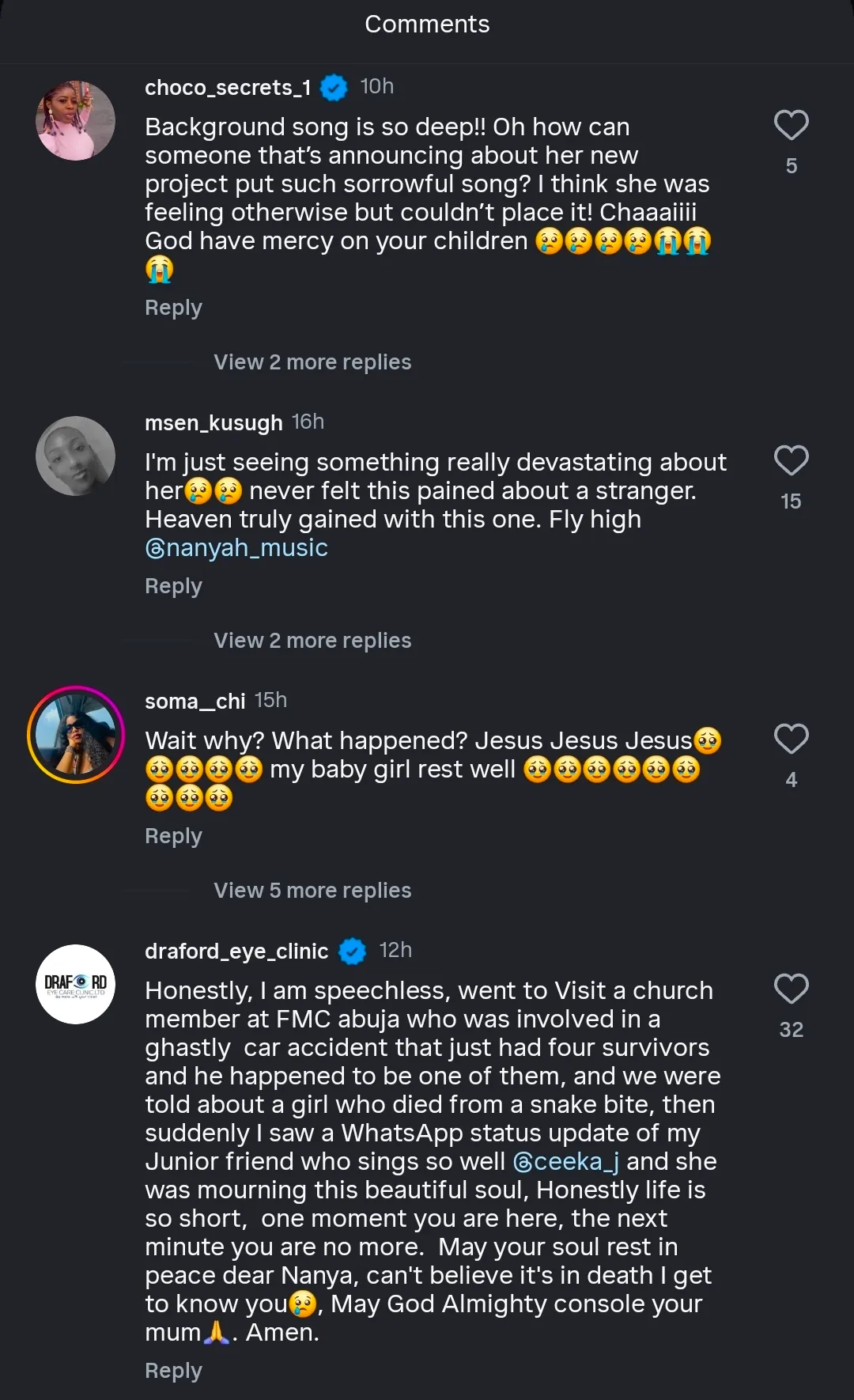Reply to choco_secrets_1's comment
This screenshot has width=854, height=1400.
pos(173,308)
